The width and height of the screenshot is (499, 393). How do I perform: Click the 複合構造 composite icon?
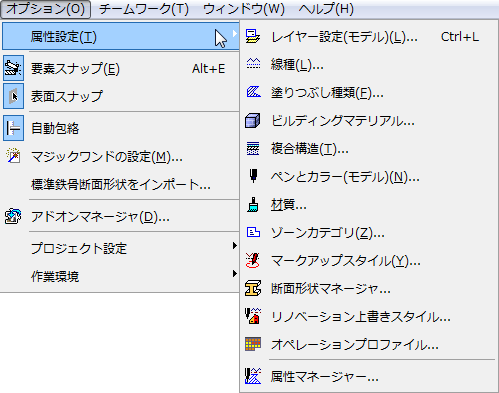point(253,148)
